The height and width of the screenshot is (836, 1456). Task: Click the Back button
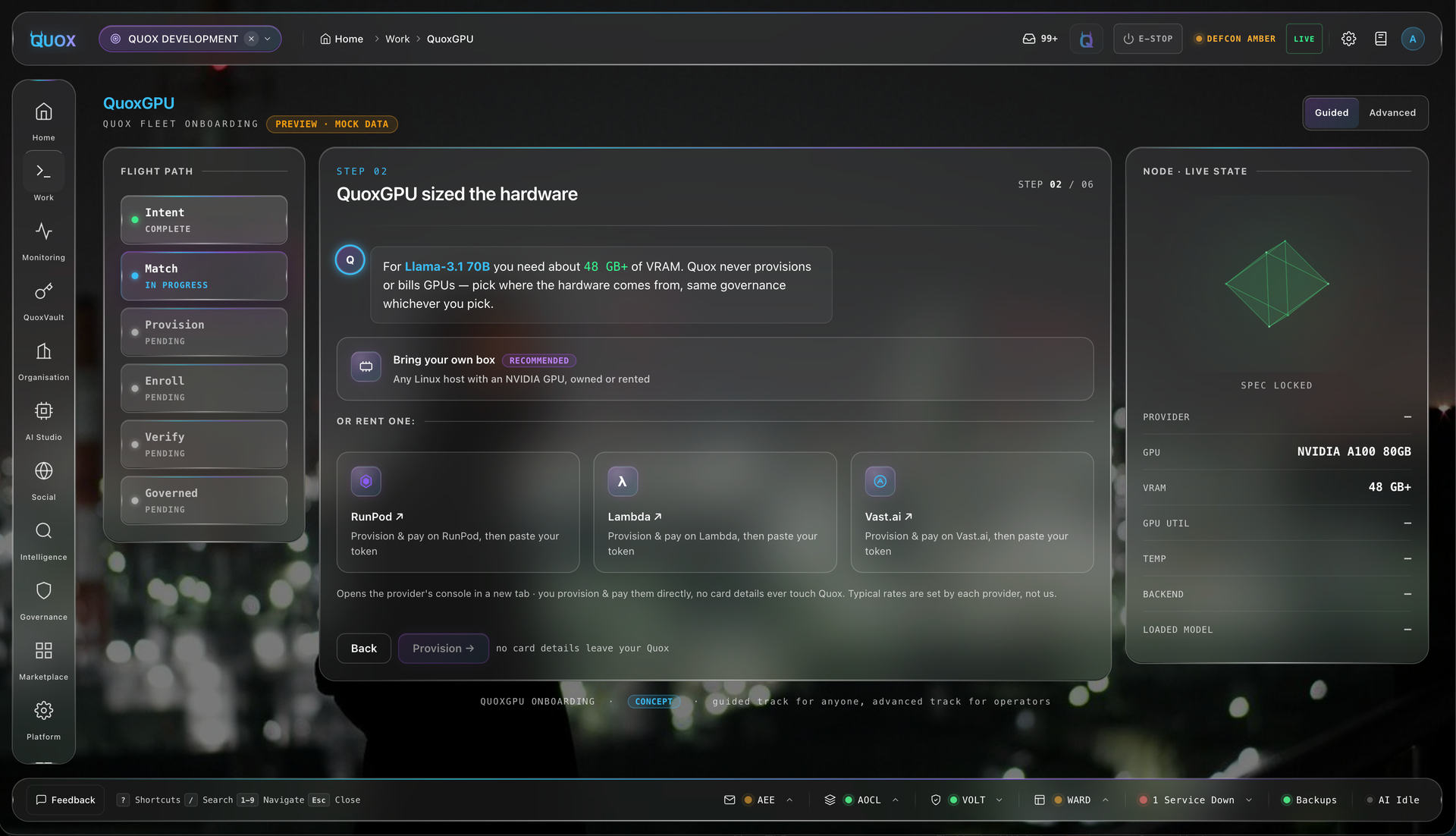tap(363, 649)
